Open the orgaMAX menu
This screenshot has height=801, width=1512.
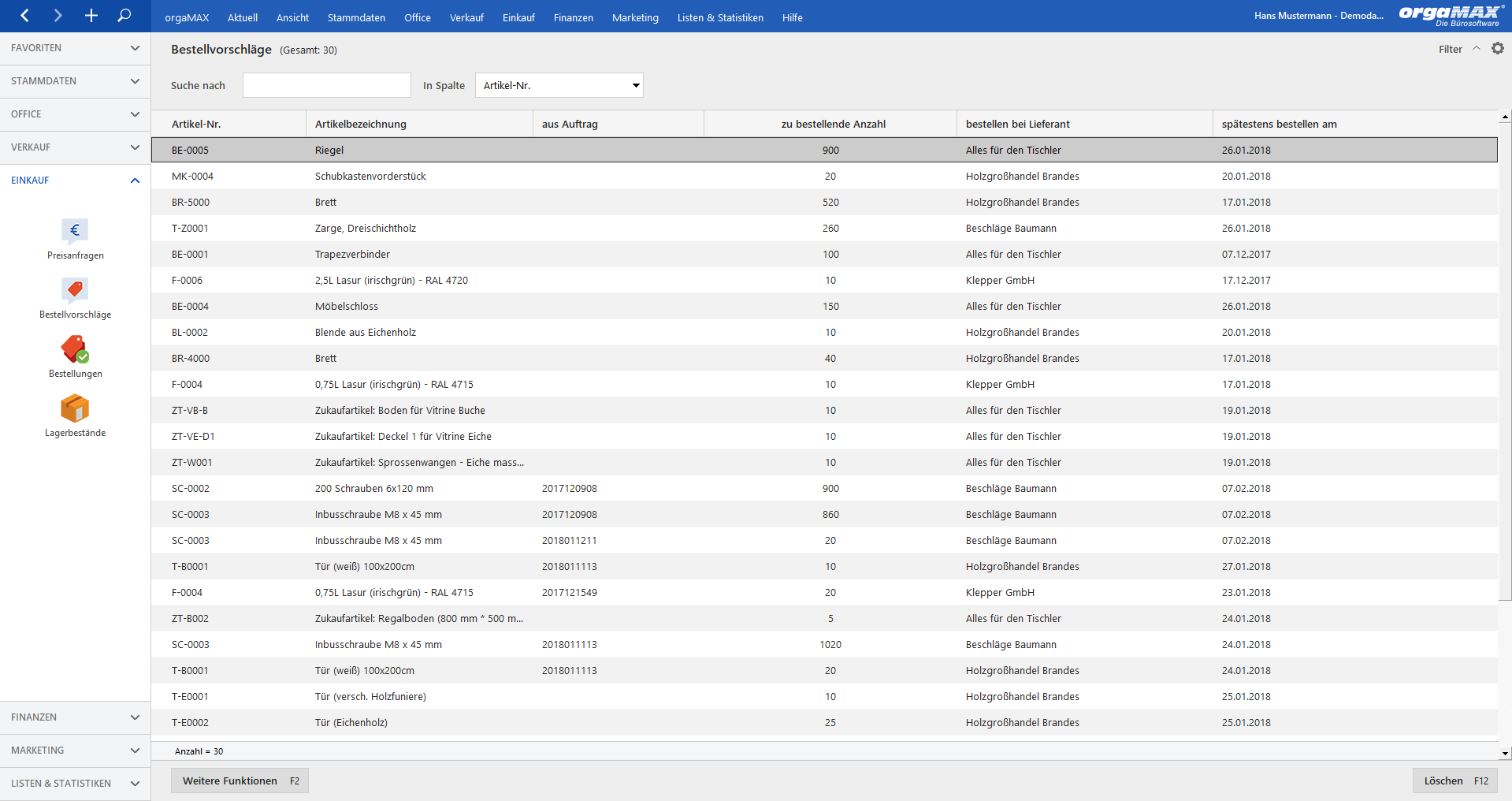point(187,17)
